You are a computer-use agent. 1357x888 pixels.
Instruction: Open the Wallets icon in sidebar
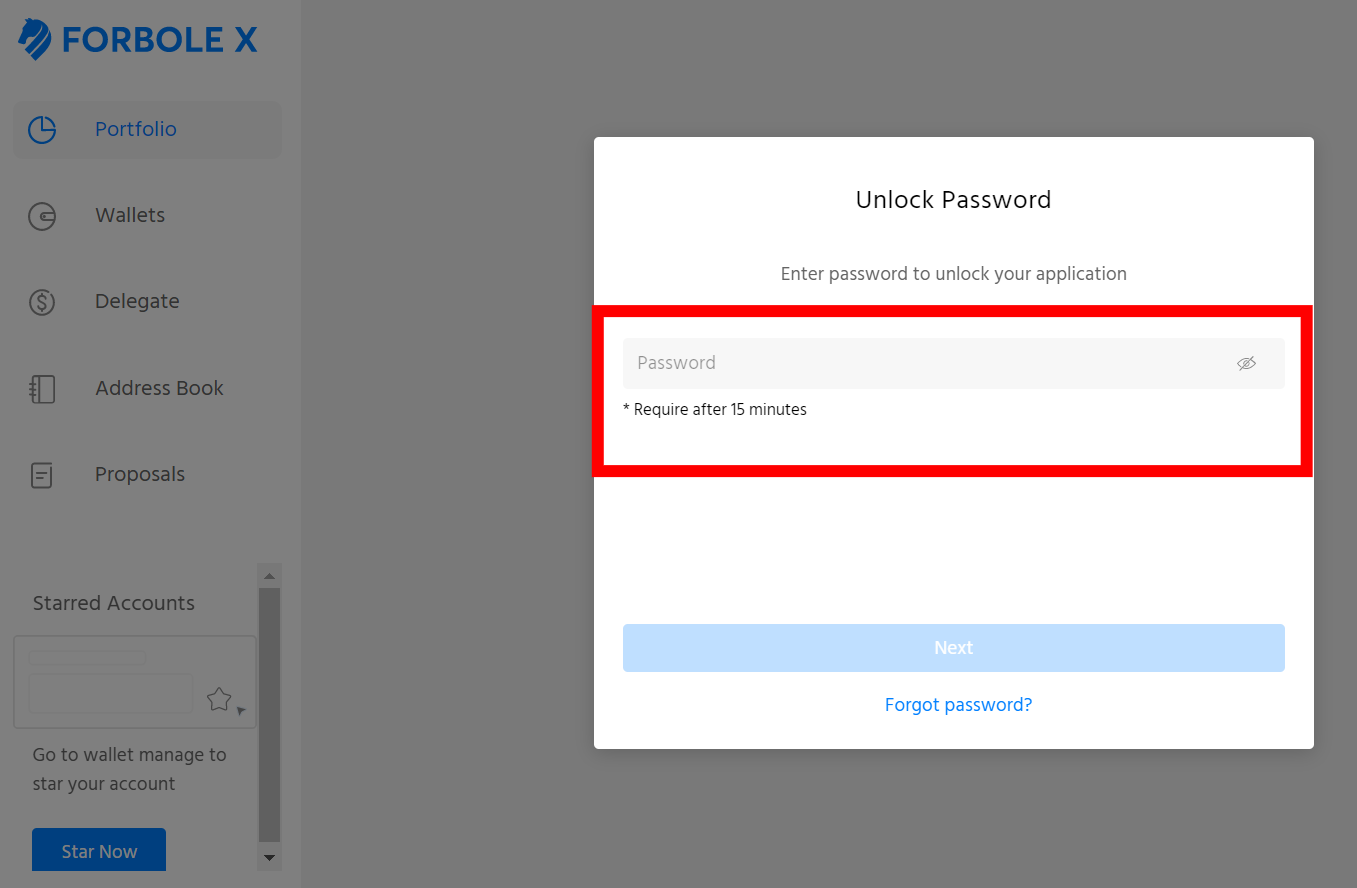[x=42, y=216]
